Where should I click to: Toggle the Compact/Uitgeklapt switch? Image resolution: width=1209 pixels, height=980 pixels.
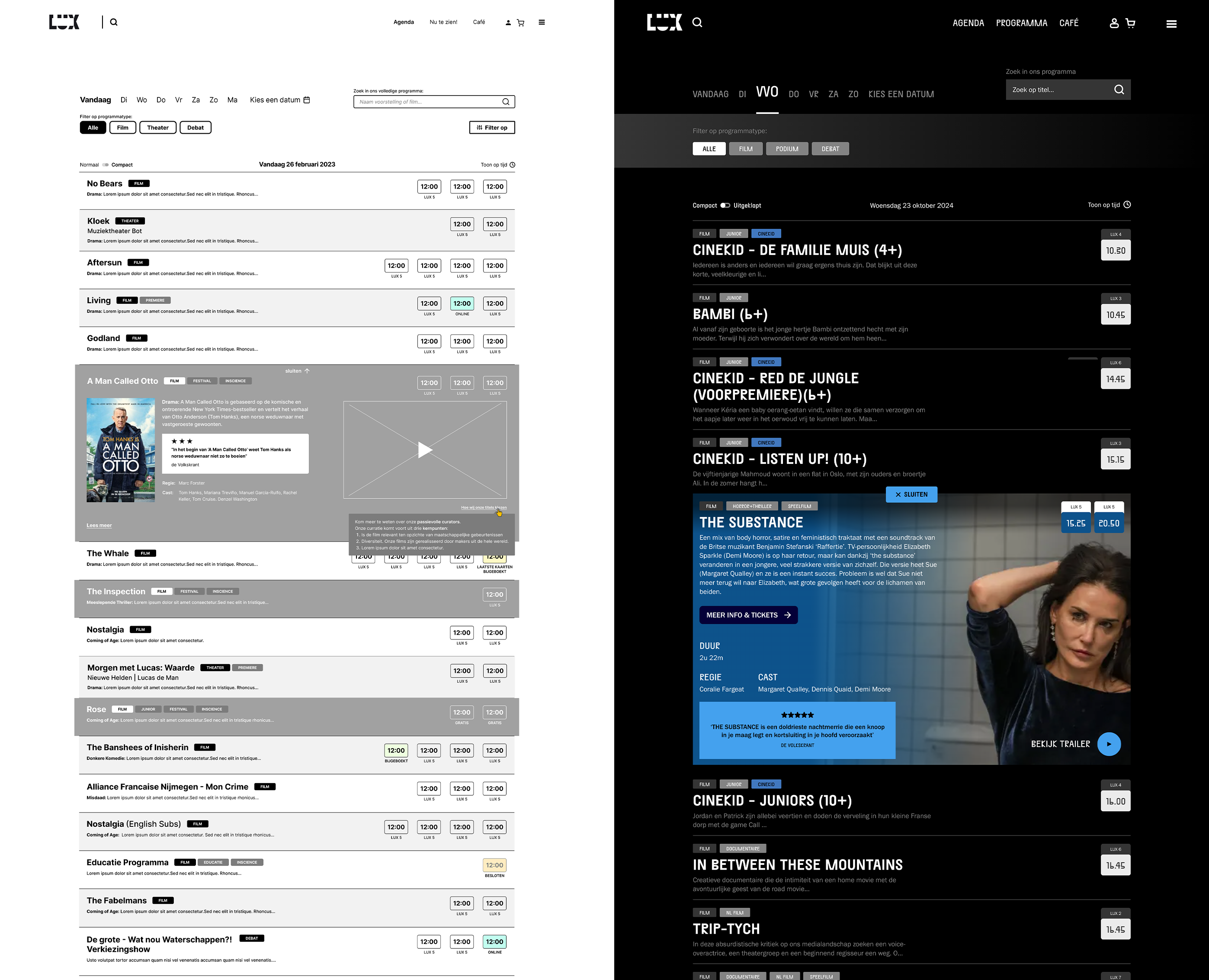click(x=725, y=206)
